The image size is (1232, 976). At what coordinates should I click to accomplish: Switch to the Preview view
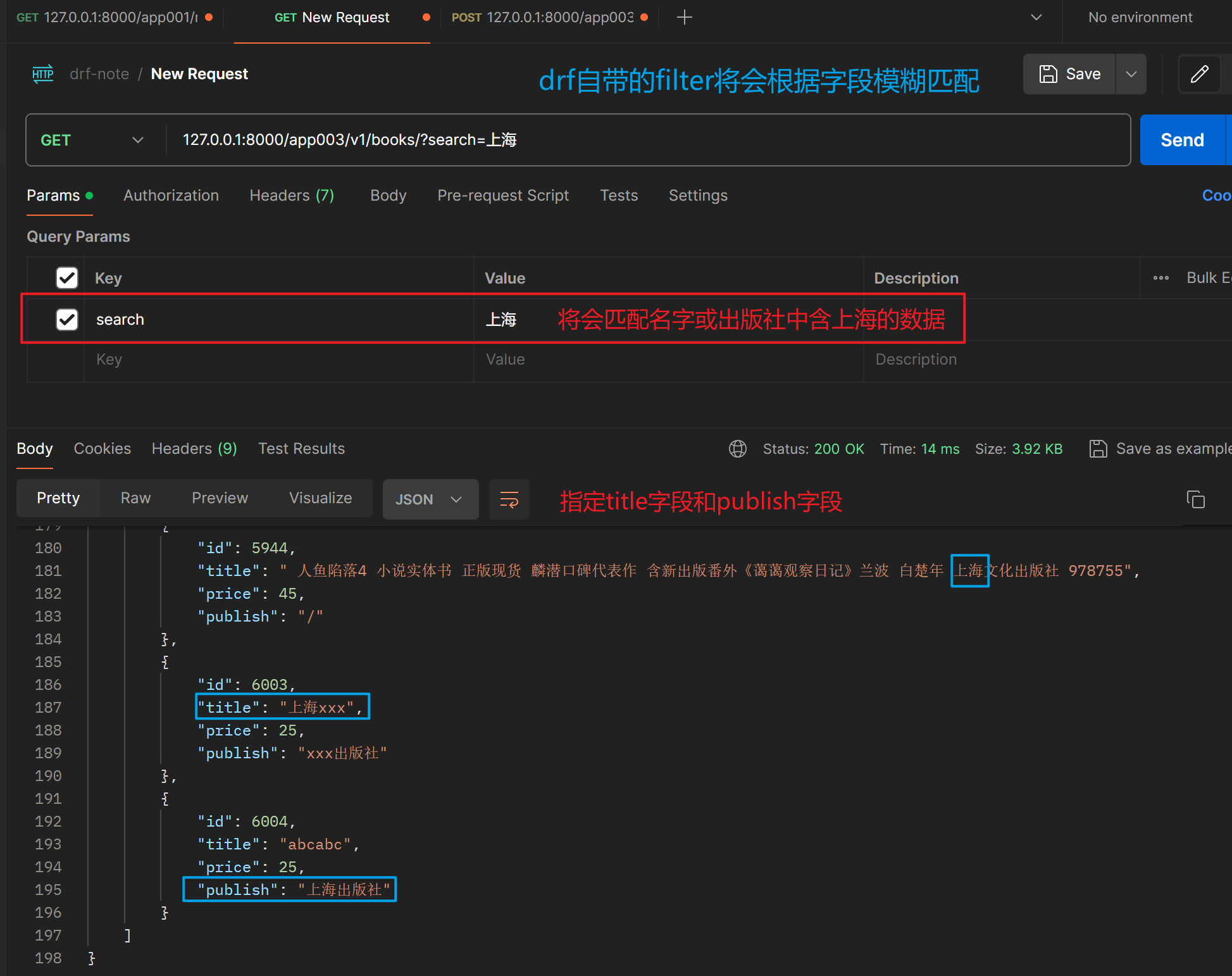(x=220, y=498)
